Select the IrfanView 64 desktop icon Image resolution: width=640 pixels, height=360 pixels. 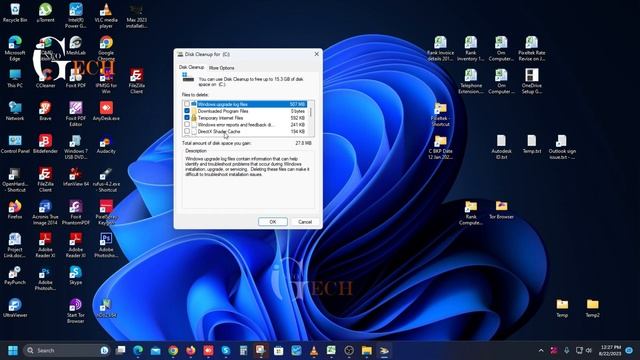[x=76, y=177]
